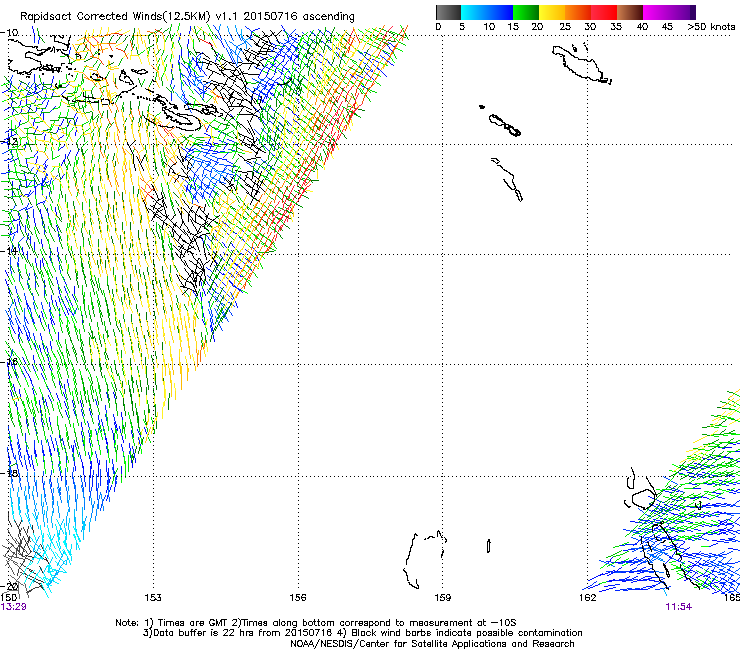Choose the magenta 40–45 knots color segment
Viewport: 740px width, 650px height.
pos(656,12)
